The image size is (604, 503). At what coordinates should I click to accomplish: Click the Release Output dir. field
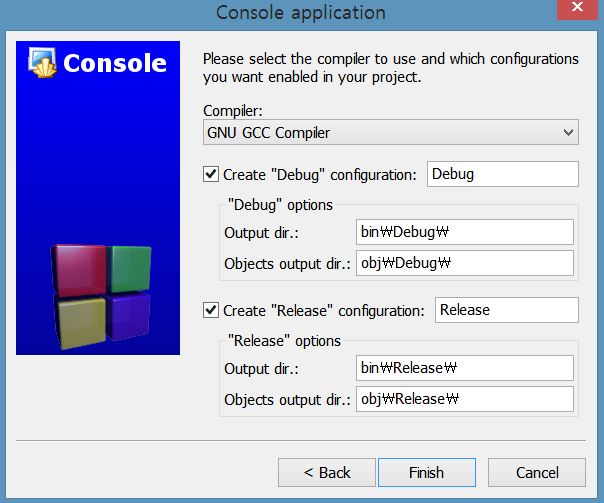pos(465,368)
